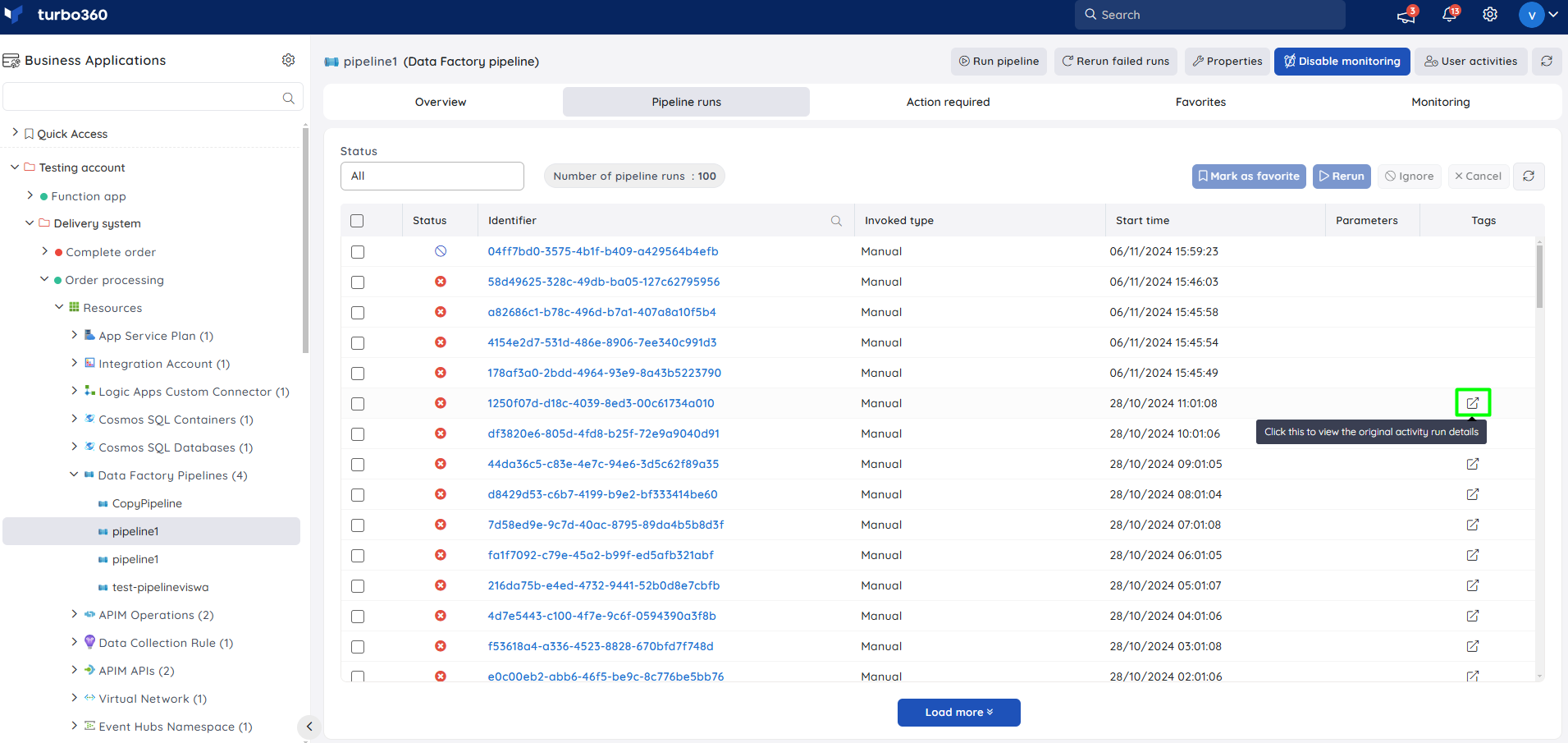The width and height of the screenshot is (1568, 743).
Task: Open the Monitoring tab
Action: [1441, 102]
